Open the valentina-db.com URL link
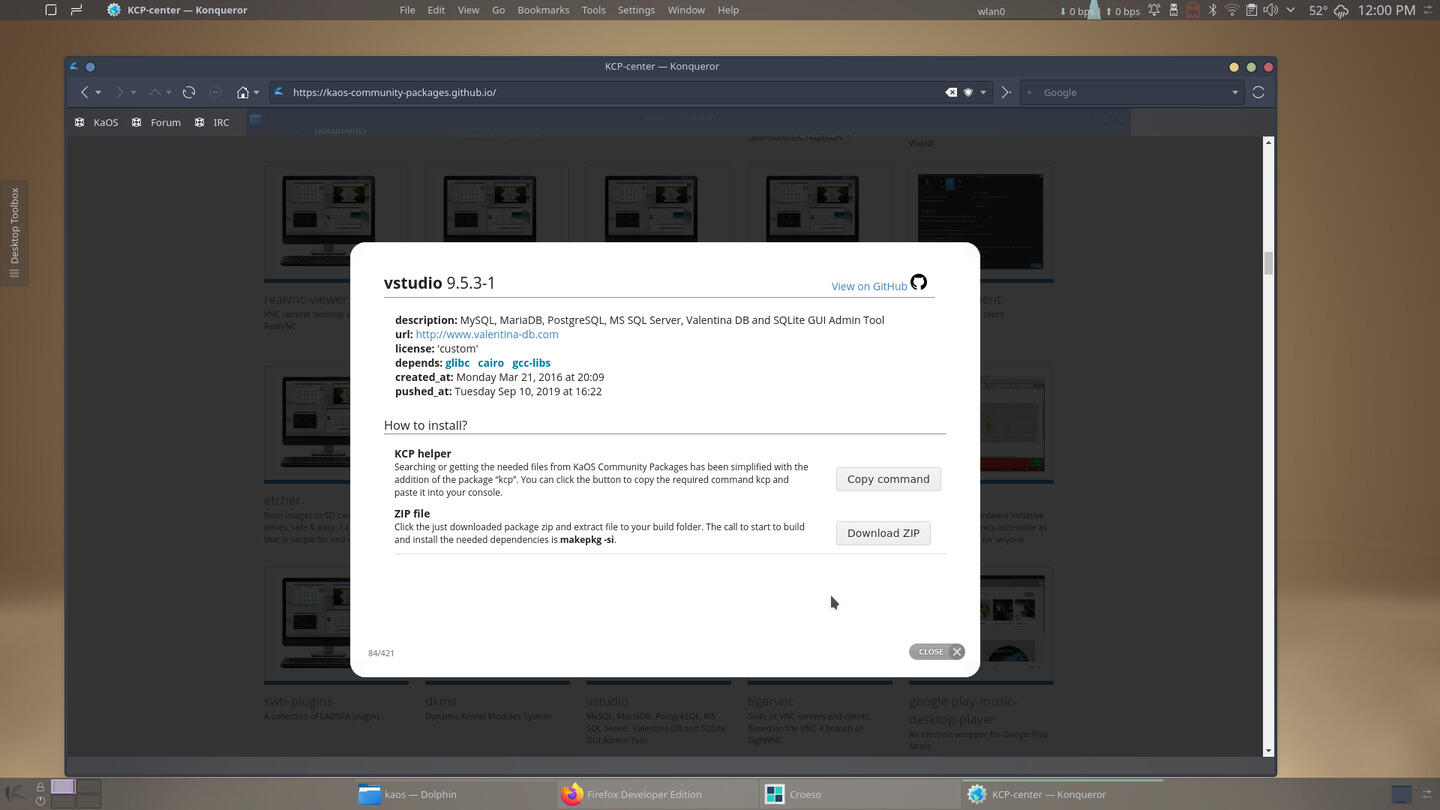This screenshot has height=810, width=1440. coord(487,334)
